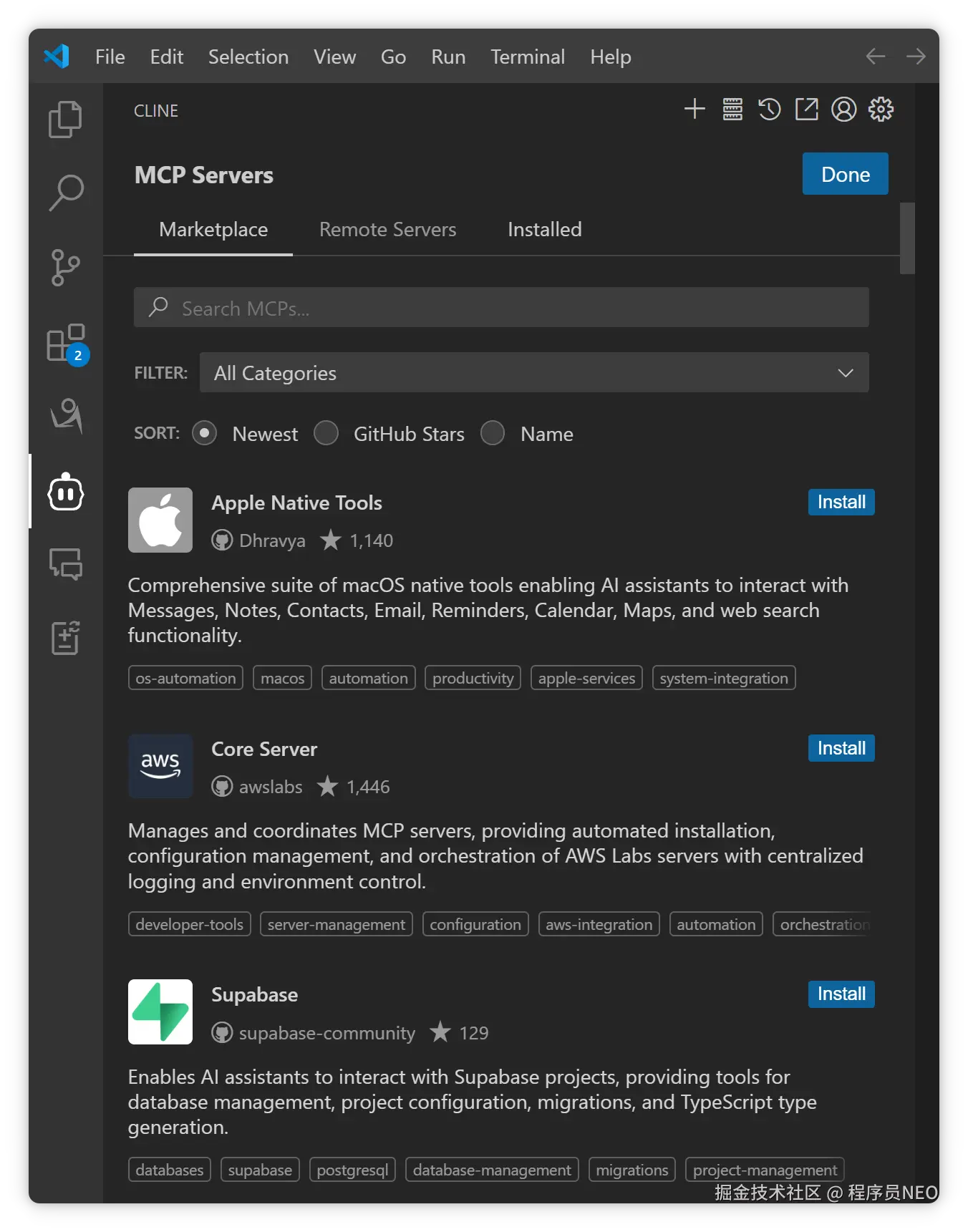Sort MCP servers by Name
968x1232 pixels.
493,433
